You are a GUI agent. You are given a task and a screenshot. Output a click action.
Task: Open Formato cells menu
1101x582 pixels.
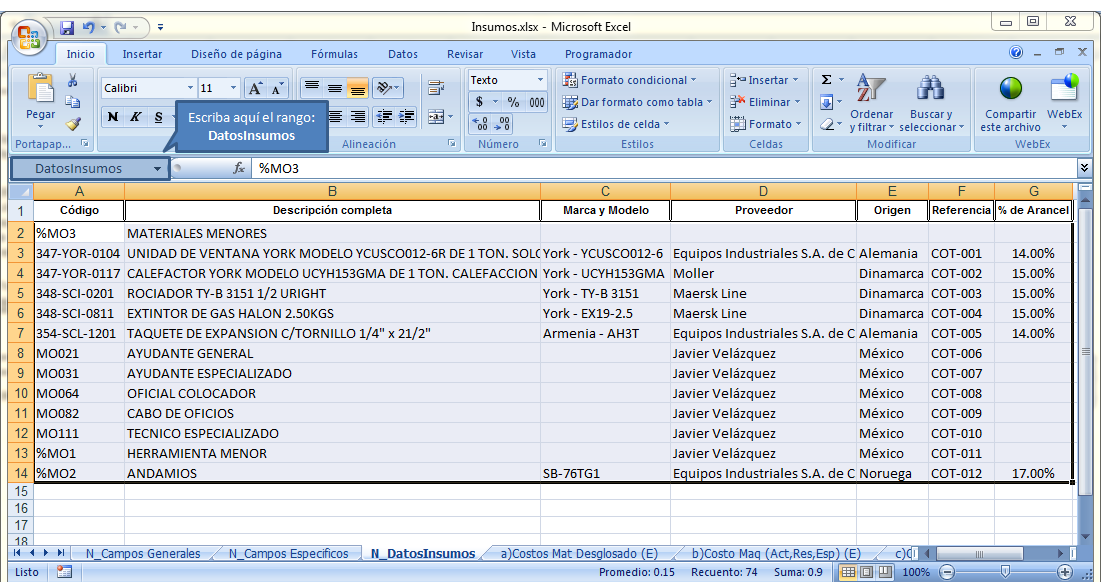coord(765,124)
